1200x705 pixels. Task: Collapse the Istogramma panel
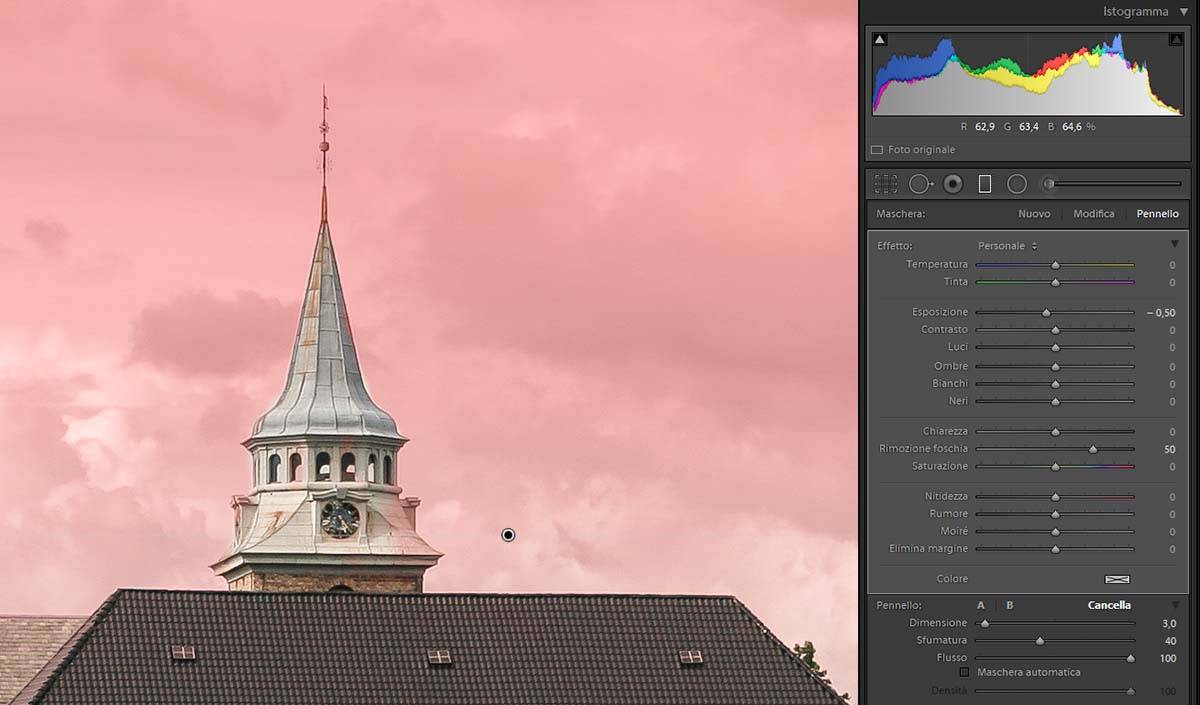pyautogui.click(x=1184, y=12)
